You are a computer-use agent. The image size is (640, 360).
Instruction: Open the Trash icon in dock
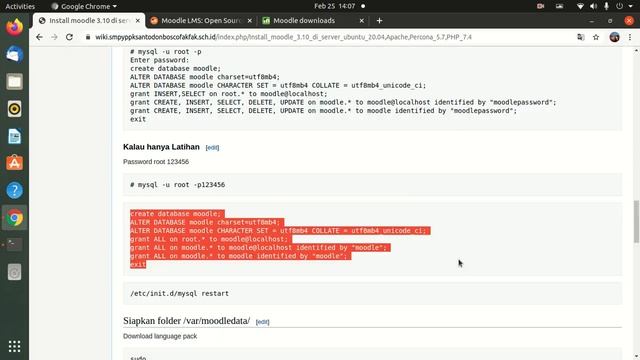[x=14, y=272]
